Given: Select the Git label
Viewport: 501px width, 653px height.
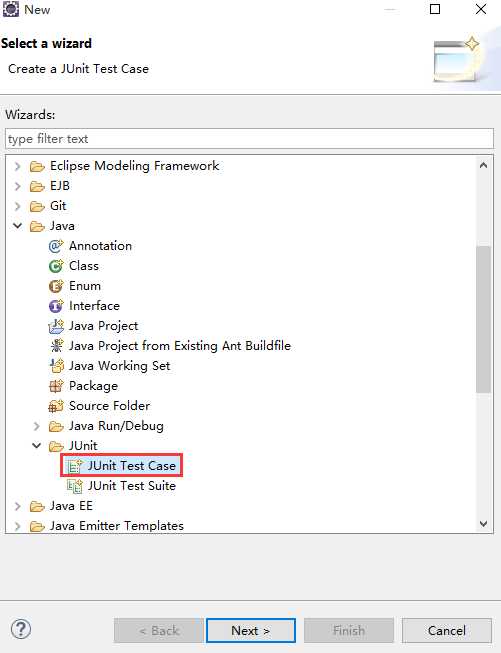Looking at the screenshot, I should click(58, 206).
